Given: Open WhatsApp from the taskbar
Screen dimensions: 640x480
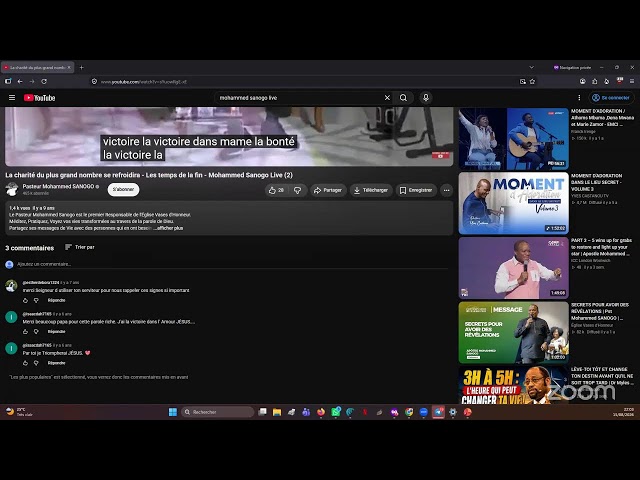Looking at the screenshot, I should 336,412.
